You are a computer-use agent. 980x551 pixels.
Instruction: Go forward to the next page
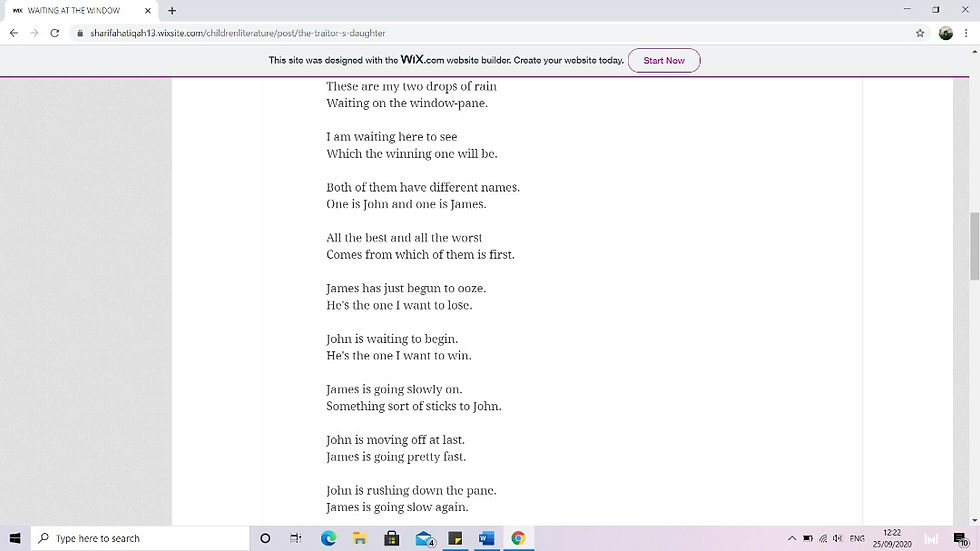[x=34, y=33]
